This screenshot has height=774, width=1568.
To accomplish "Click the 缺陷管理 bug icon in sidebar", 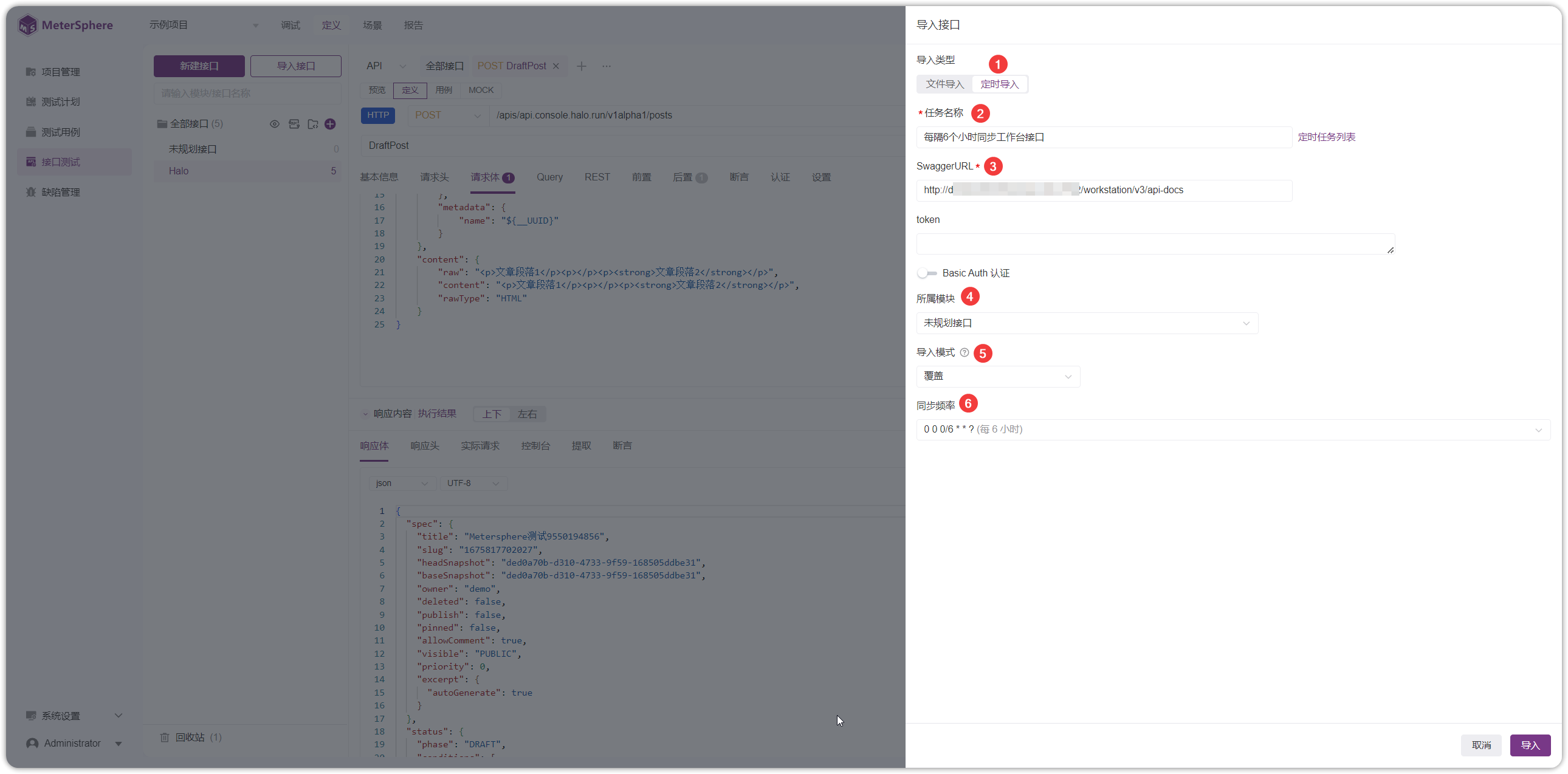I will tap(31, 192).
